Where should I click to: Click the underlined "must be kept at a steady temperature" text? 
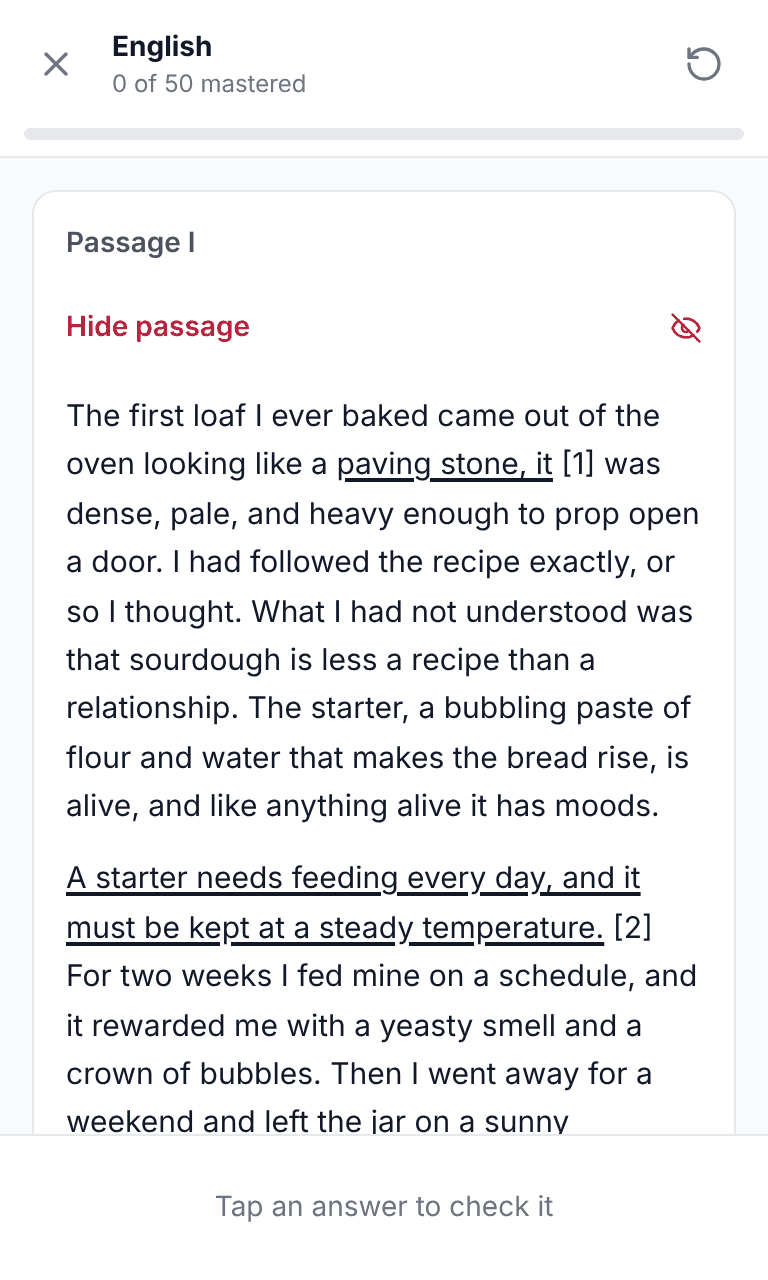pyautogui.click(x=335, y=927)
